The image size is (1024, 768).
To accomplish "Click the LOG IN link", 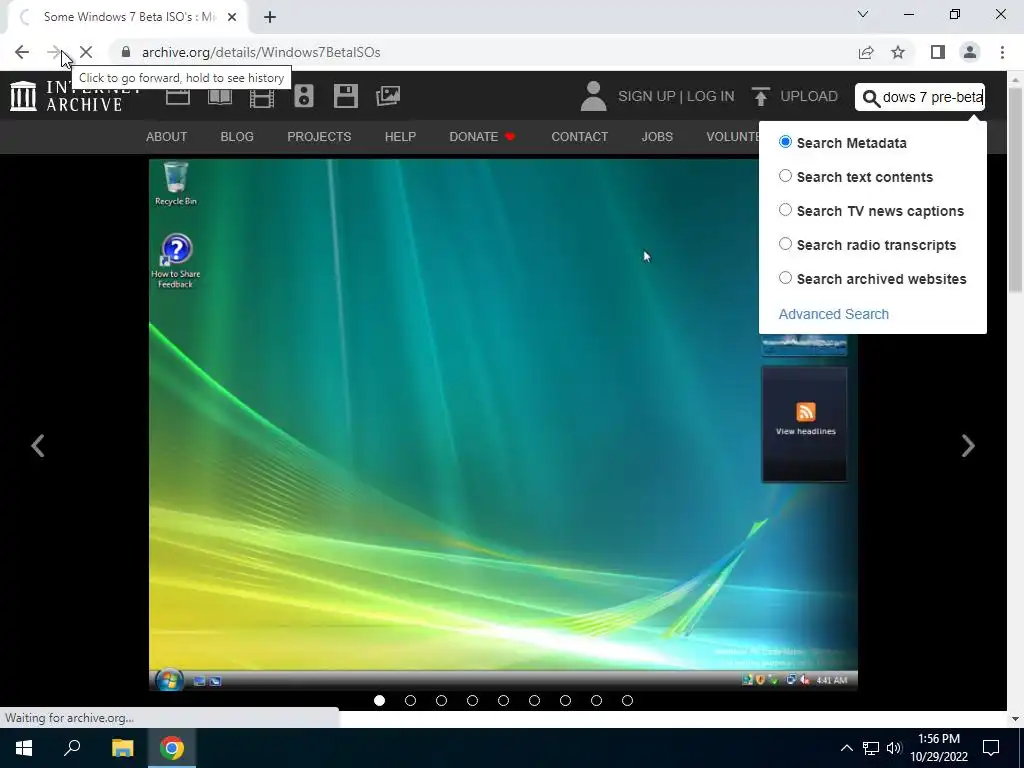I will click(711, 96).
